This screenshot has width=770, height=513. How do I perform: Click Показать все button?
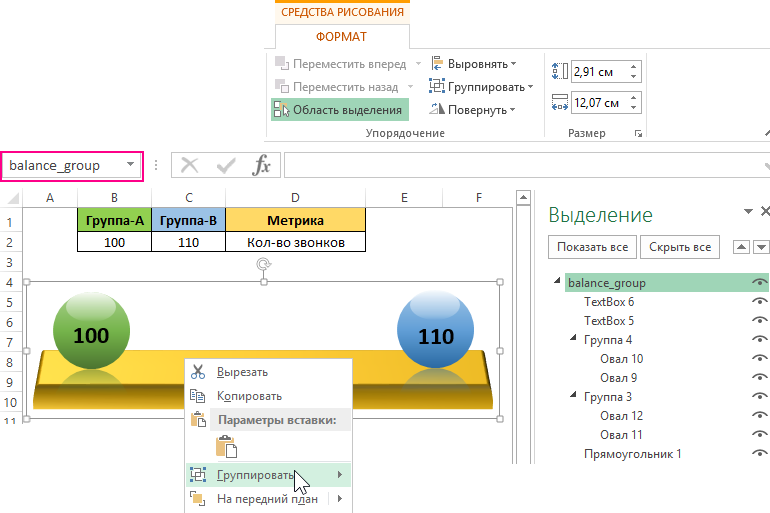[x=592, y=247]
